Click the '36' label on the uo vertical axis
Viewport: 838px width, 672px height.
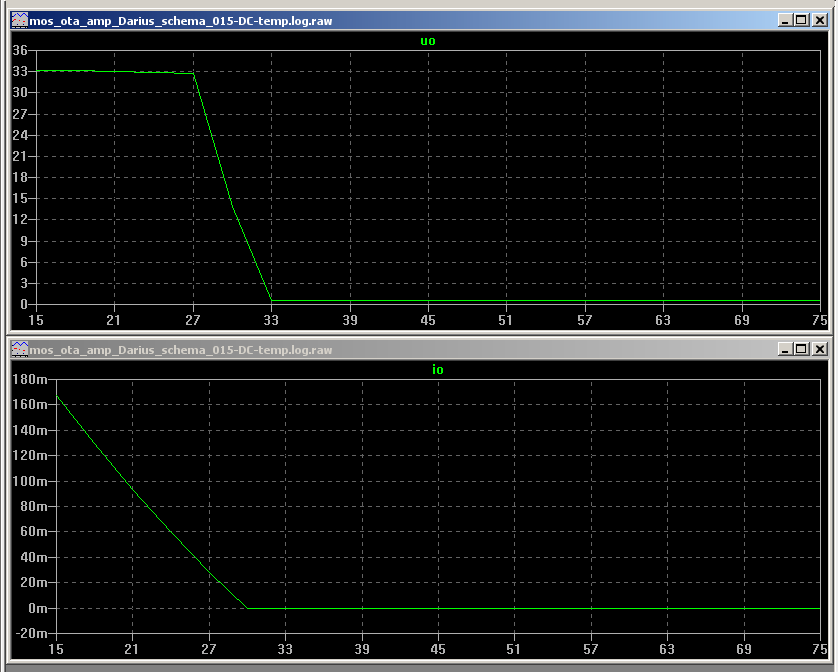[20, 50]
